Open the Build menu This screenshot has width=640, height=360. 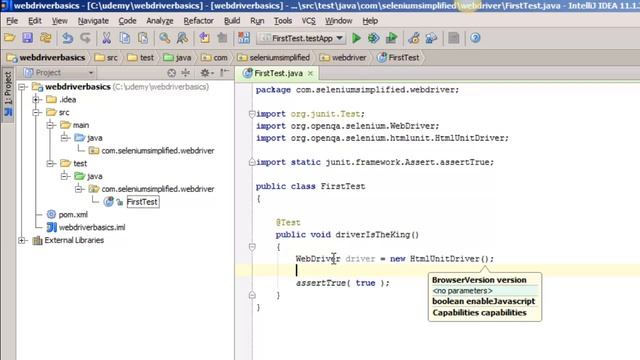coord(232,21)
